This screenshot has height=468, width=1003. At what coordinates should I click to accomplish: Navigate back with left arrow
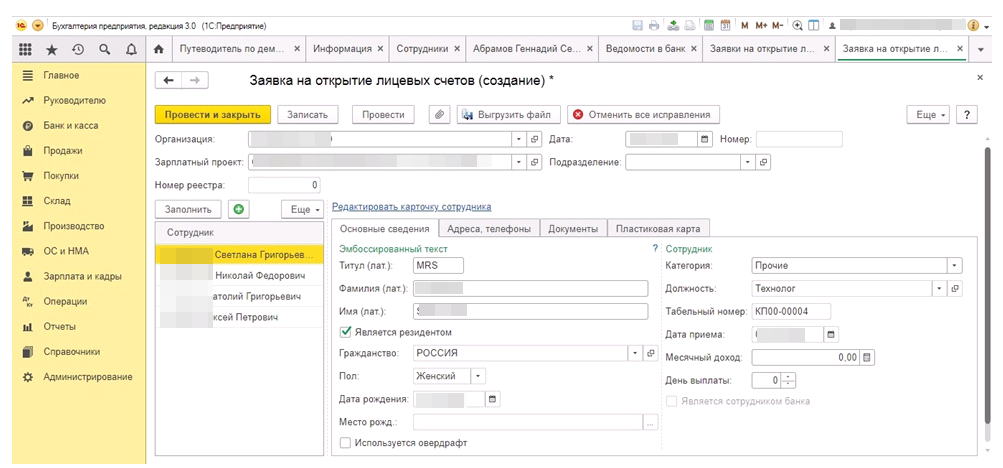(169, 80)
